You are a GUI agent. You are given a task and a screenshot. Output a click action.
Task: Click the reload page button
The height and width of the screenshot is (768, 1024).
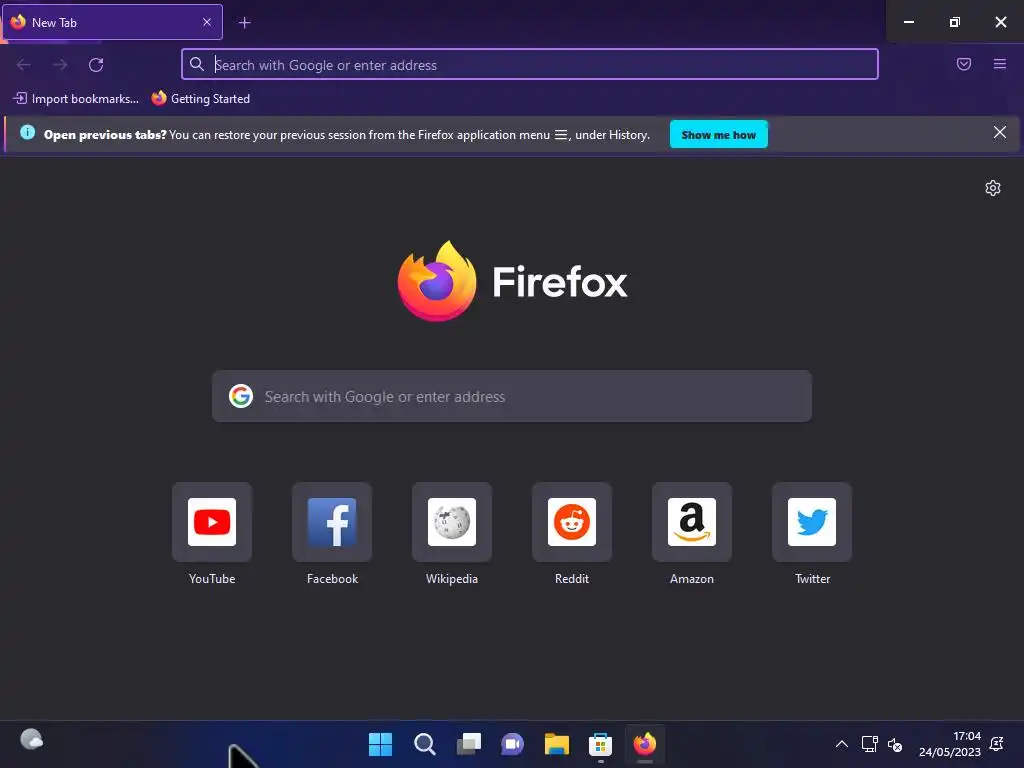coord(96,65)
